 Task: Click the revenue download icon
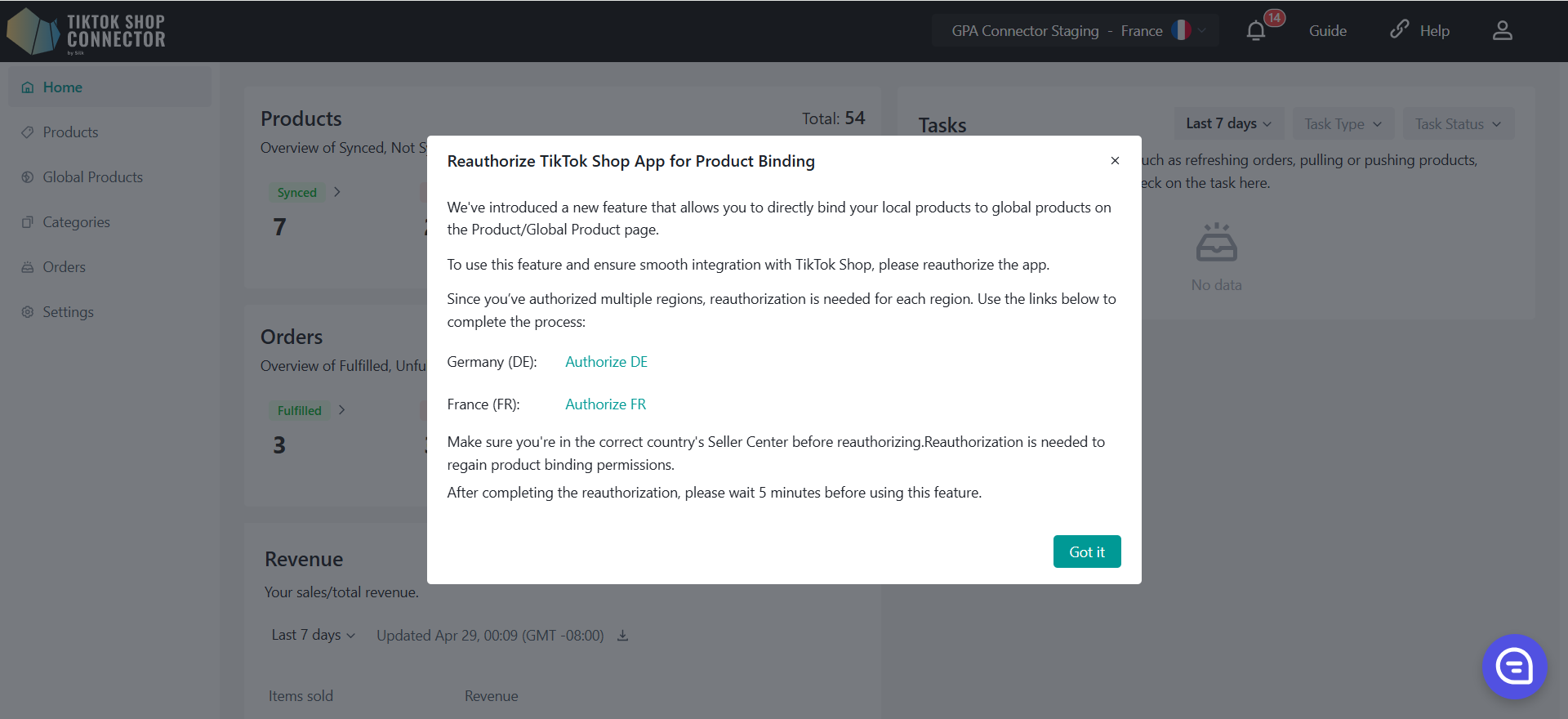pyautogui.click(x=622, y=636)
